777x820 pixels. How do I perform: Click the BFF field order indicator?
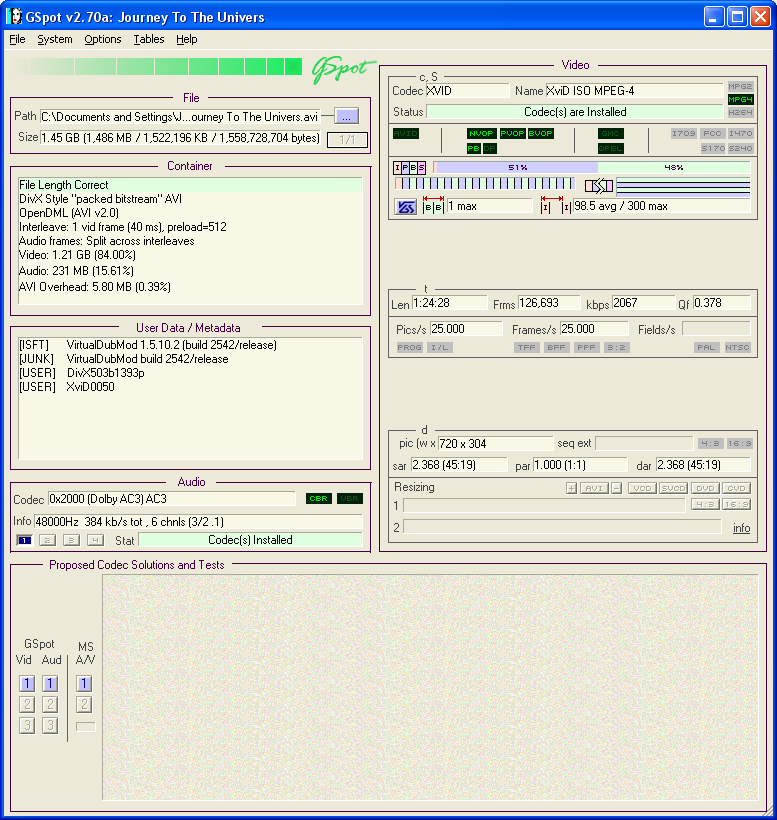click(x=556, y=347)
